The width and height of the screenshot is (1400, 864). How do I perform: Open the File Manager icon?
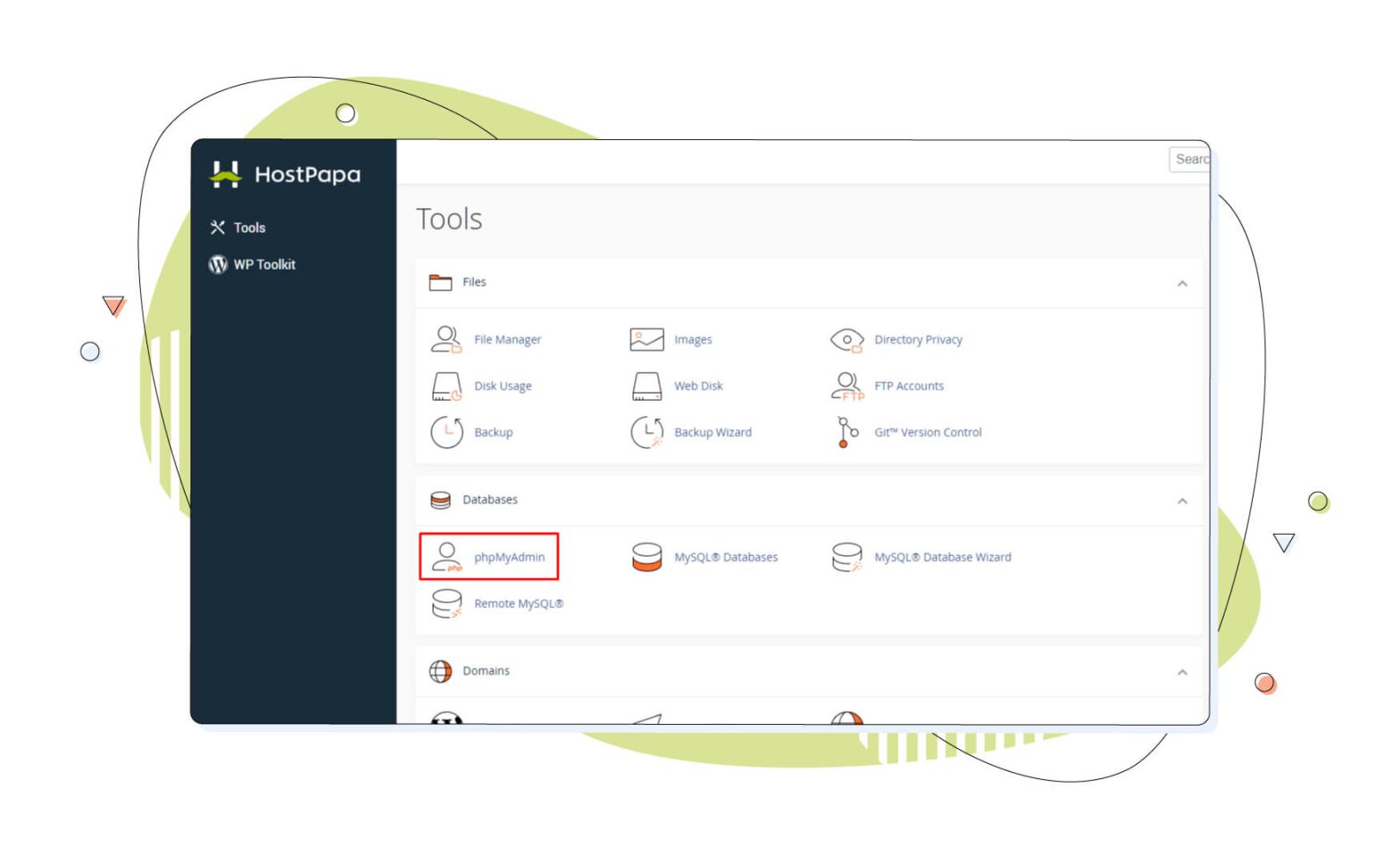(x=446, y=340)
